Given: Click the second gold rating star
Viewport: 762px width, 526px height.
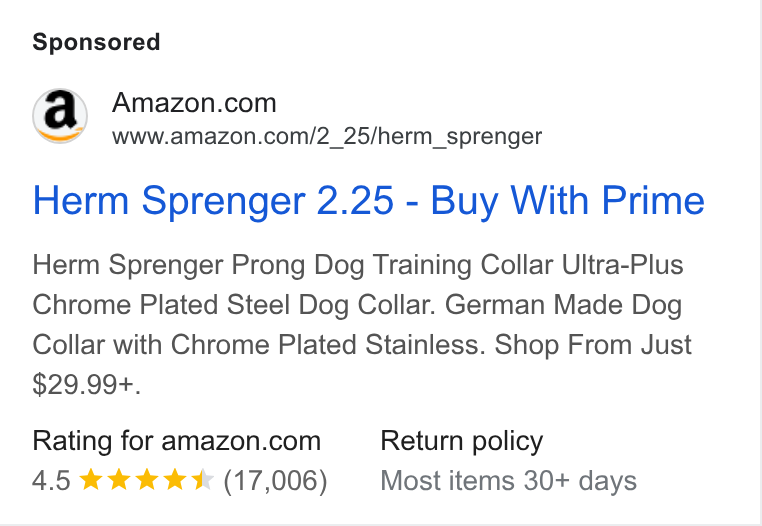Looking at the screenshot, I should coord(119,479).
